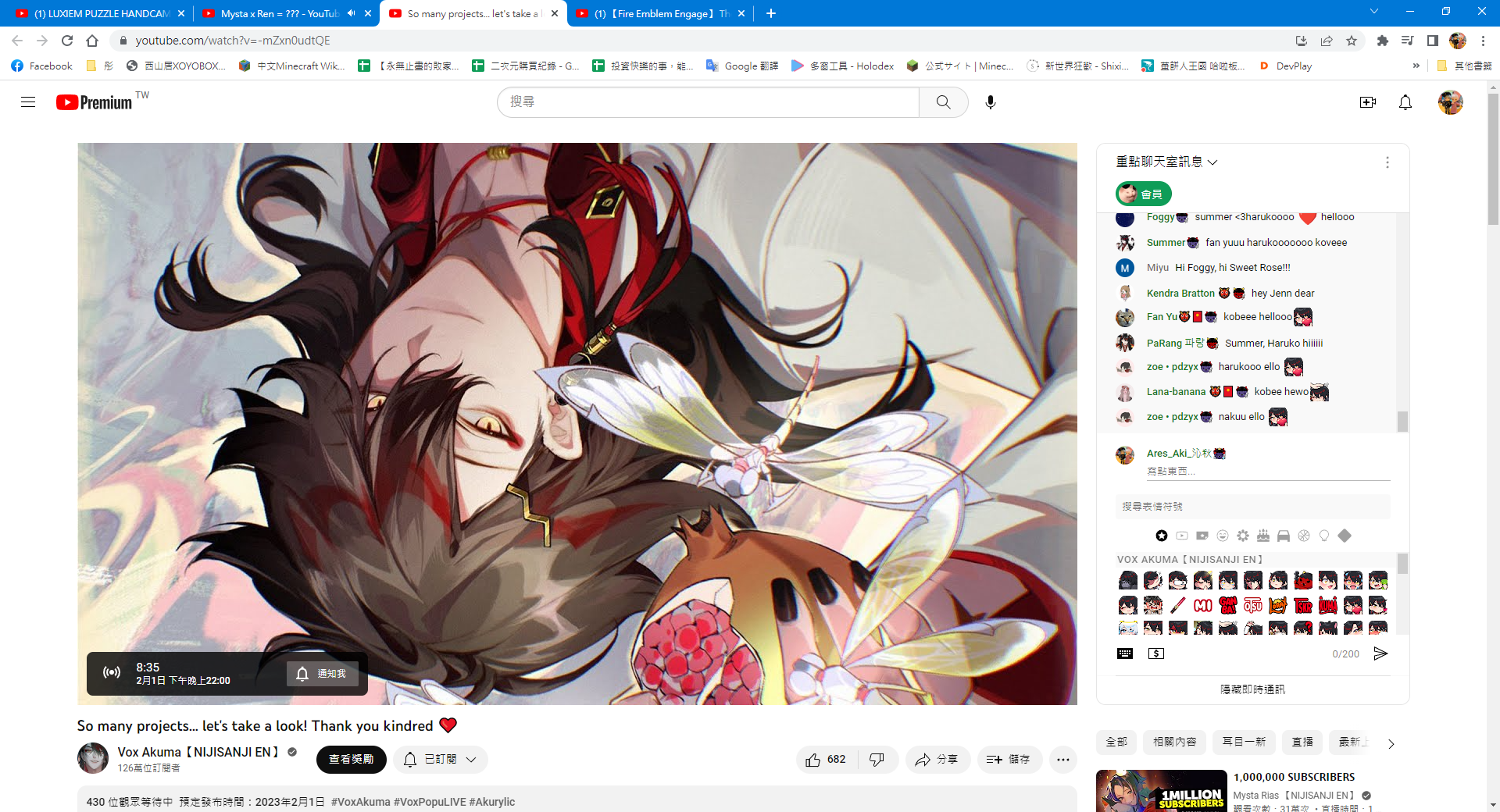Insert the KUMA emote into chat
Image resolution: width=1500 pixels, height=812 pixels.
click(x=1328, y=605)
